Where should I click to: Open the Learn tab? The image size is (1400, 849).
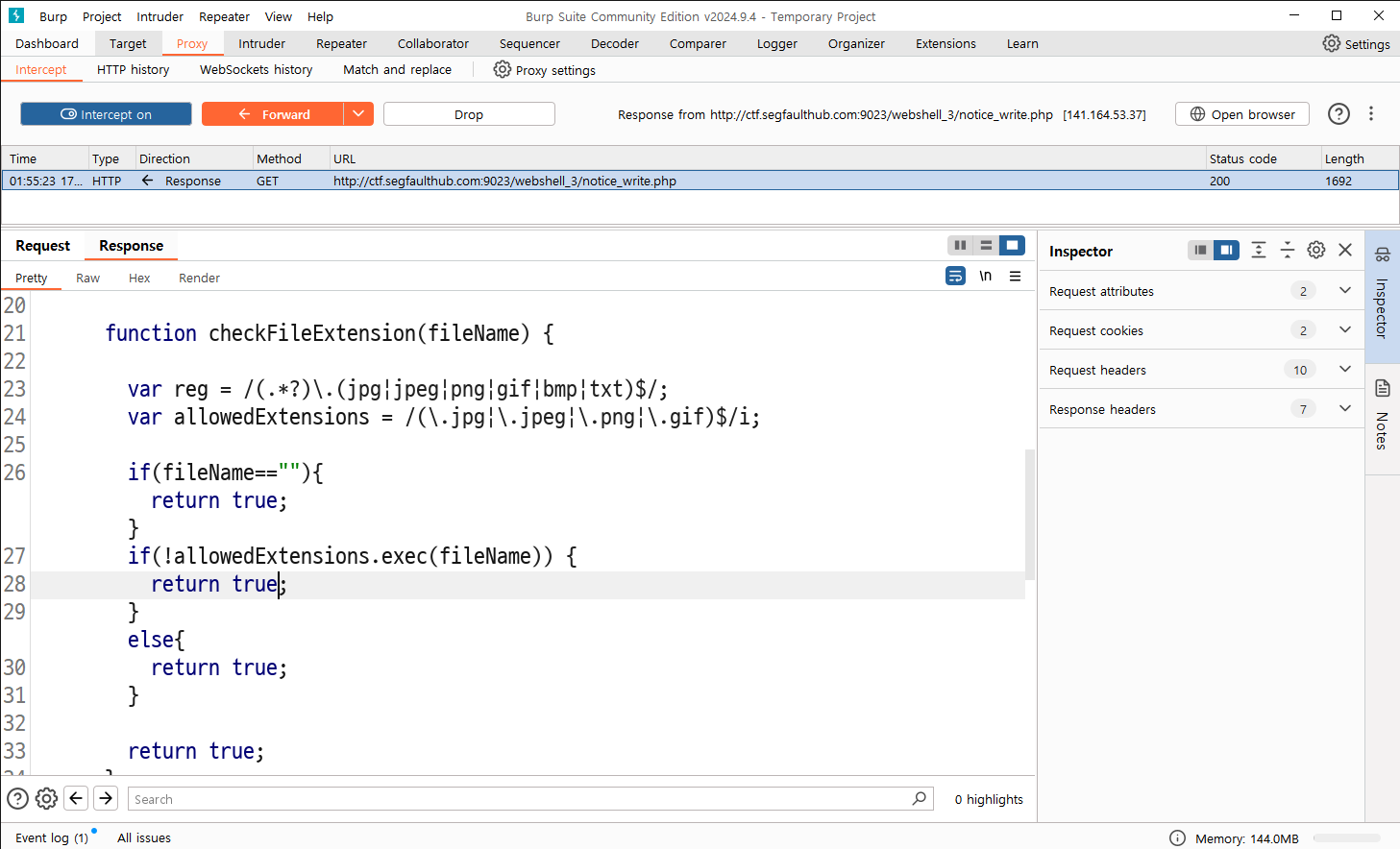1022,43
